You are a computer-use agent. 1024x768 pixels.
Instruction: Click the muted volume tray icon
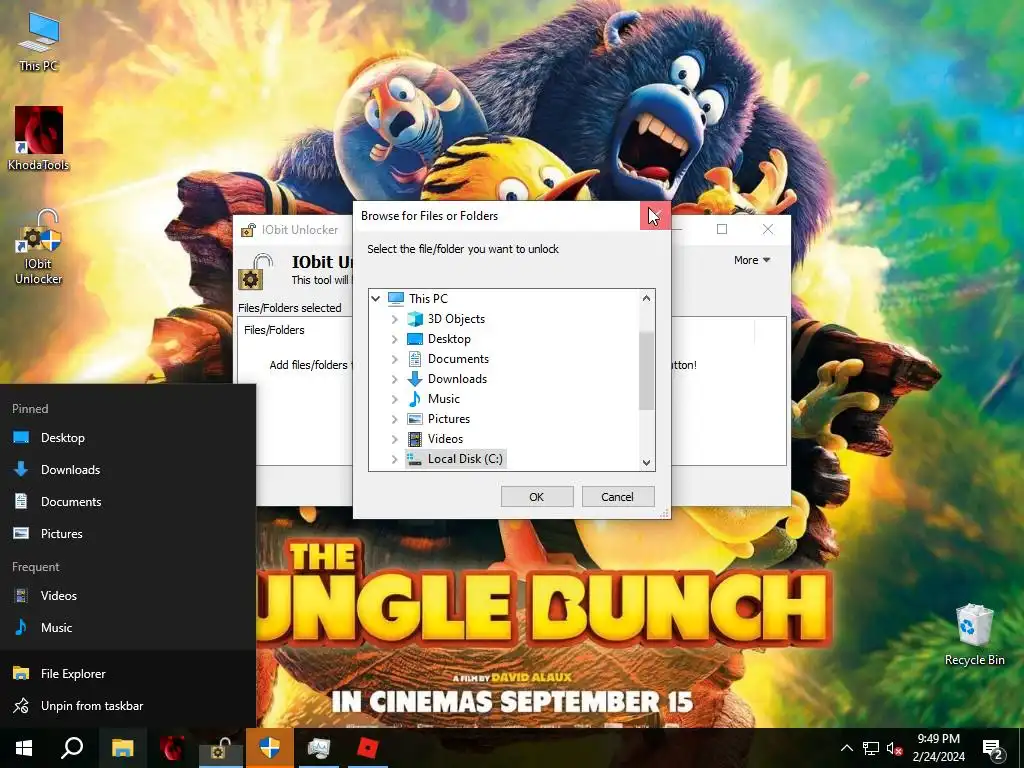[x=895, y=748]
